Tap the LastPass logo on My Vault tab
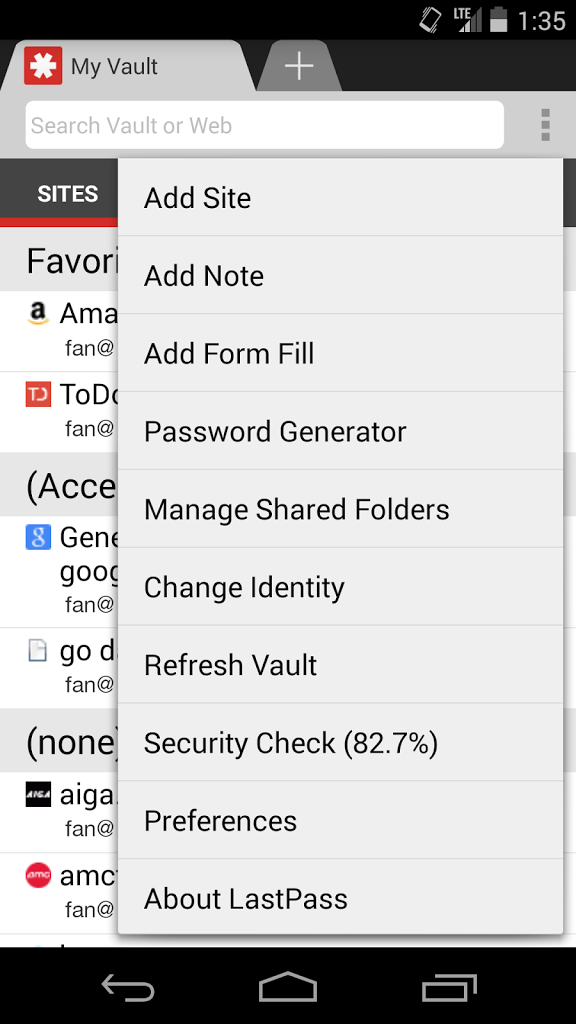This screenshot has width=576, height=1024. click(43, 66)
